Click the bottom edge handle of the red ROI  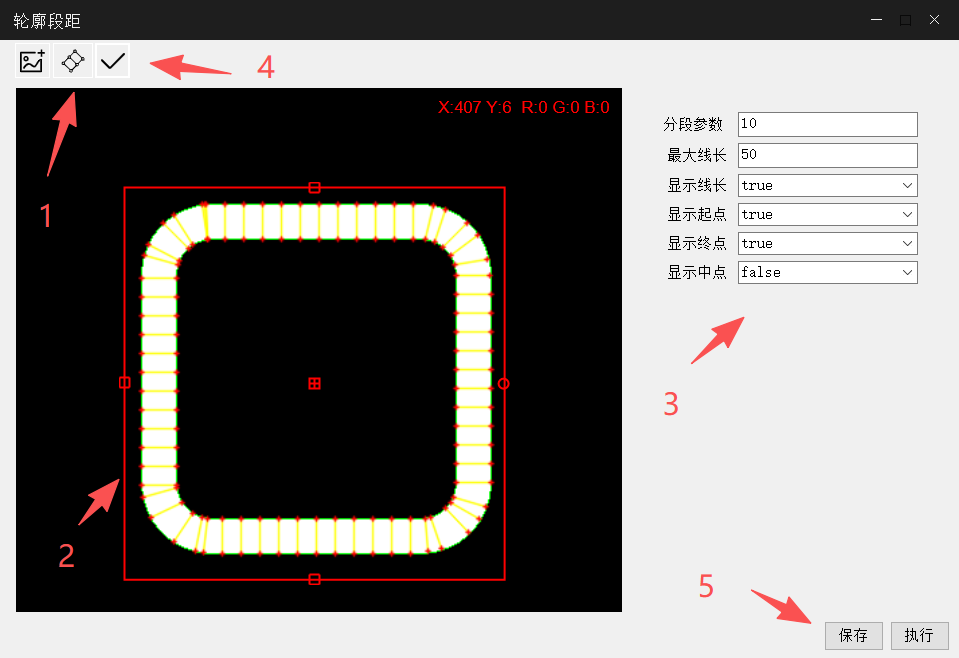click(314, 579)
